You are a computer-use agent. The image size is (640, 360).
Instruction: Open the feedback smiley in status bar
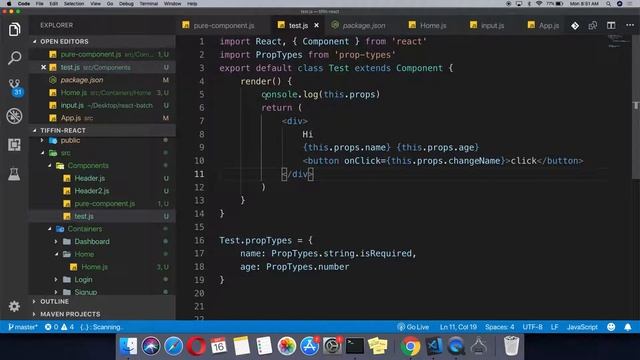(x=611, y=327)
